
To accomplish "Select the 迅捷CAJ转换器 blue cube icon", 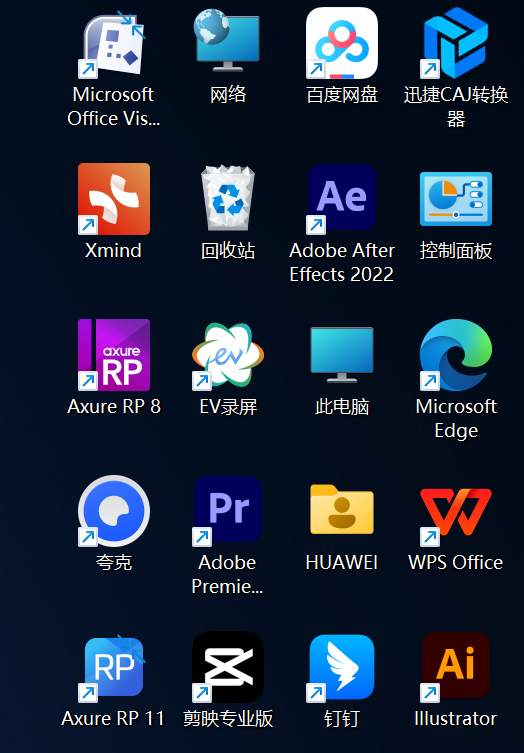I will coord(456,43).
